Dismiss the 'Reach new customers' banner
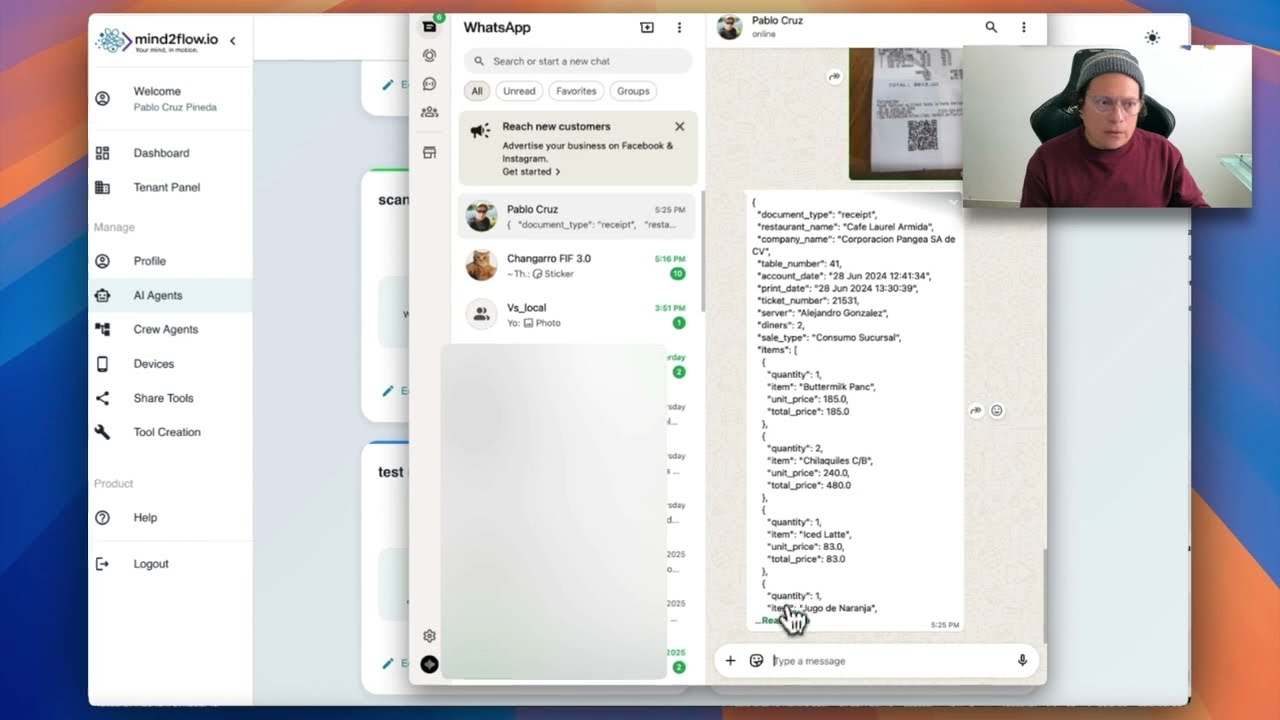 [680, 127]
